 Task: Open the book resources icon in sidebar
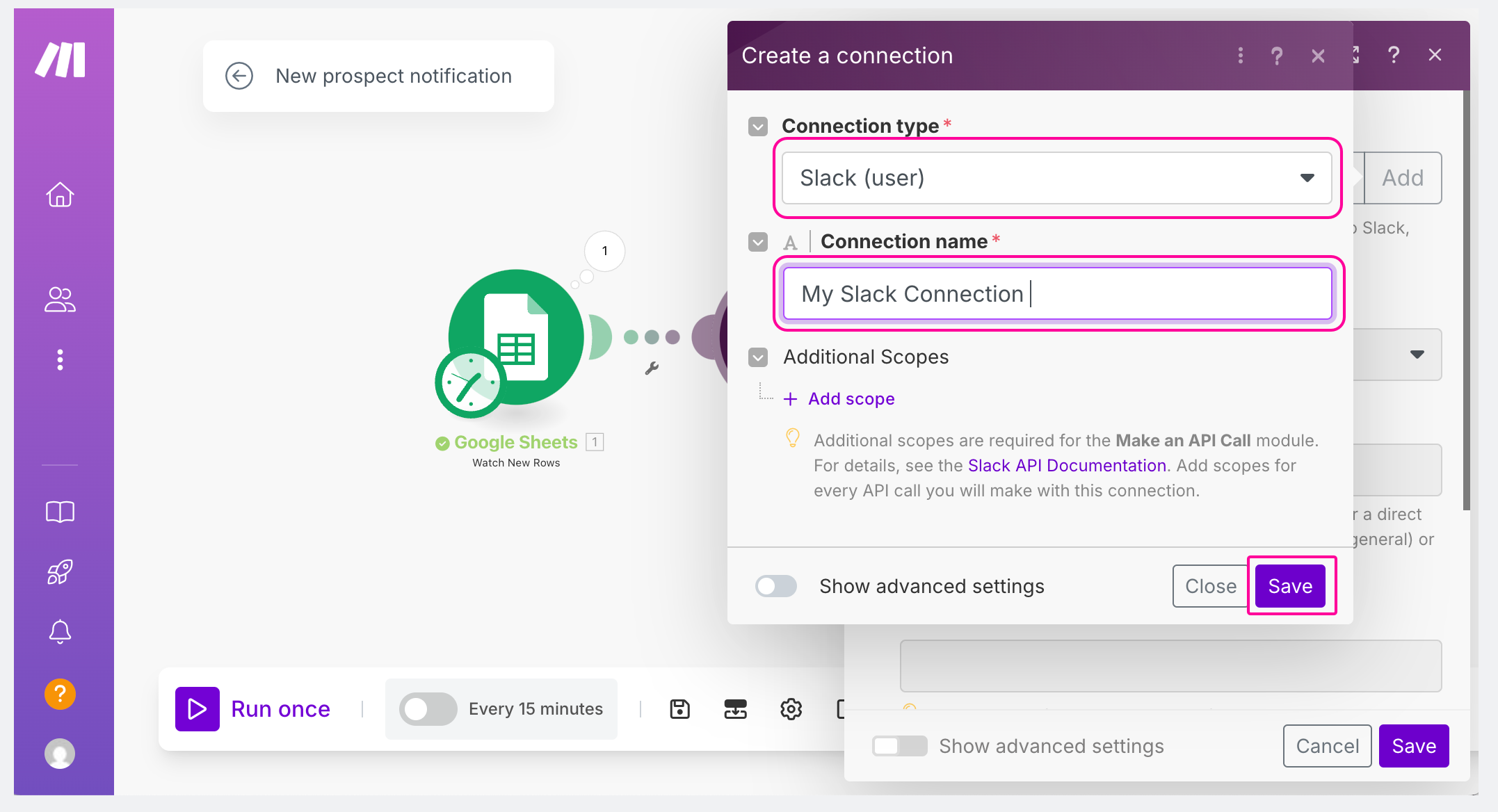click(60, 512)
